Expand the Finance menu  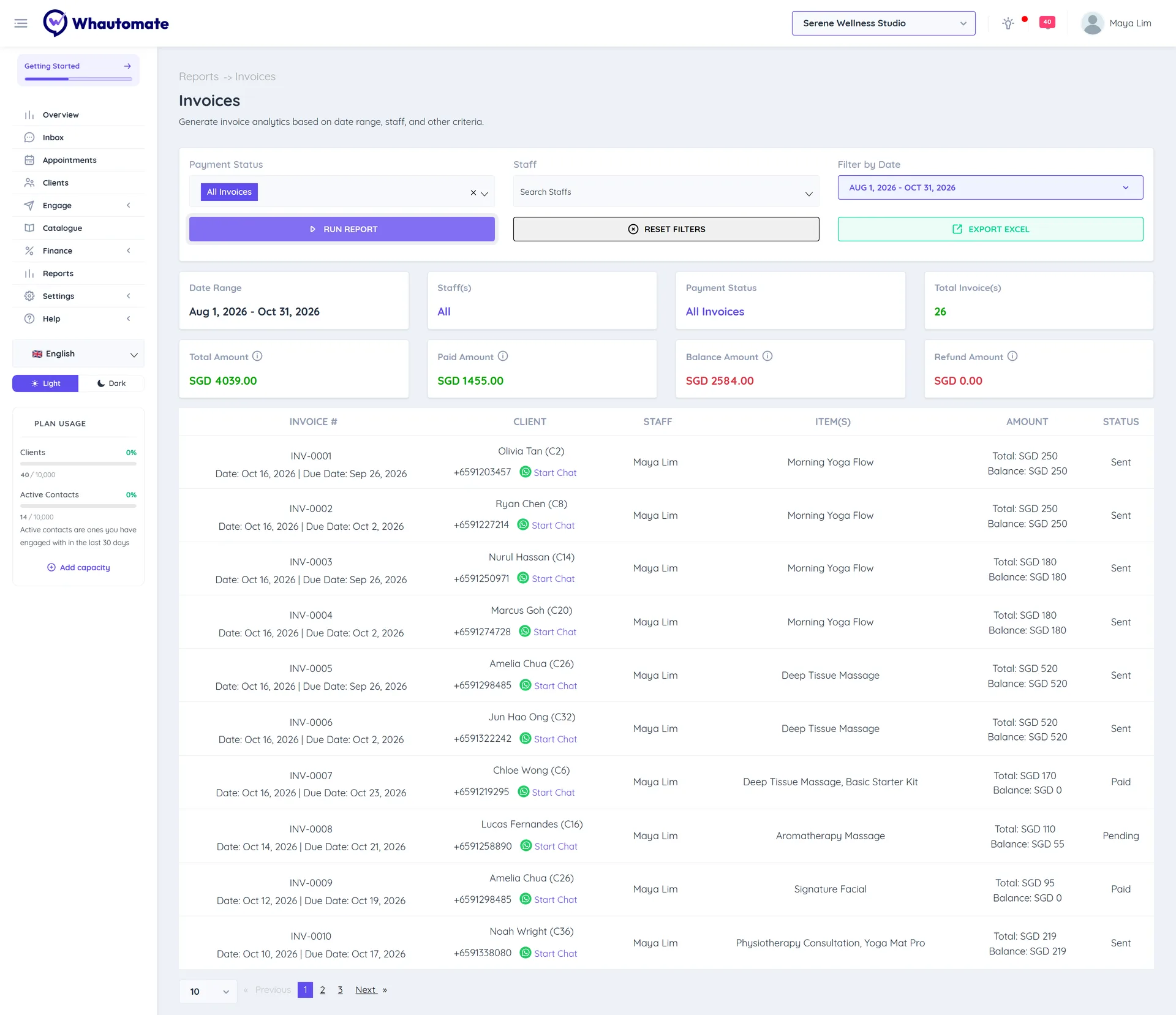point(78,251)
